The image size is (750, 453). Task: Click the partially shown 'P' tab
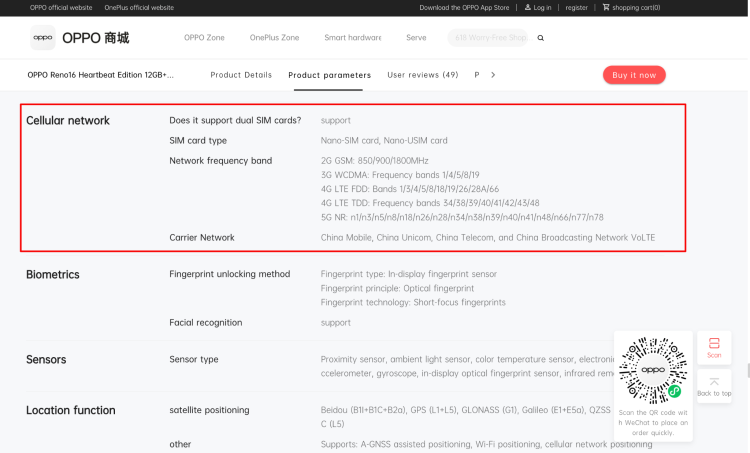click(x=477, y=75)
